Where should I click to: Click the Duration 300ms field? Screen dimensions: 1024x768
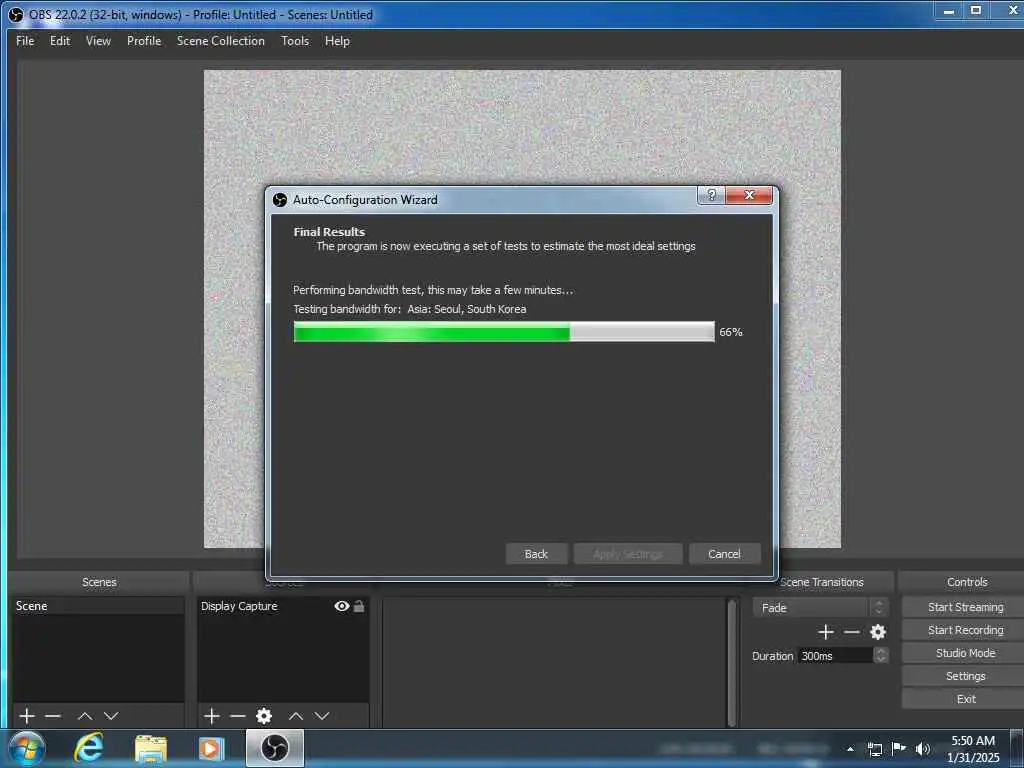pyautogui.click(x=835, y=655)
